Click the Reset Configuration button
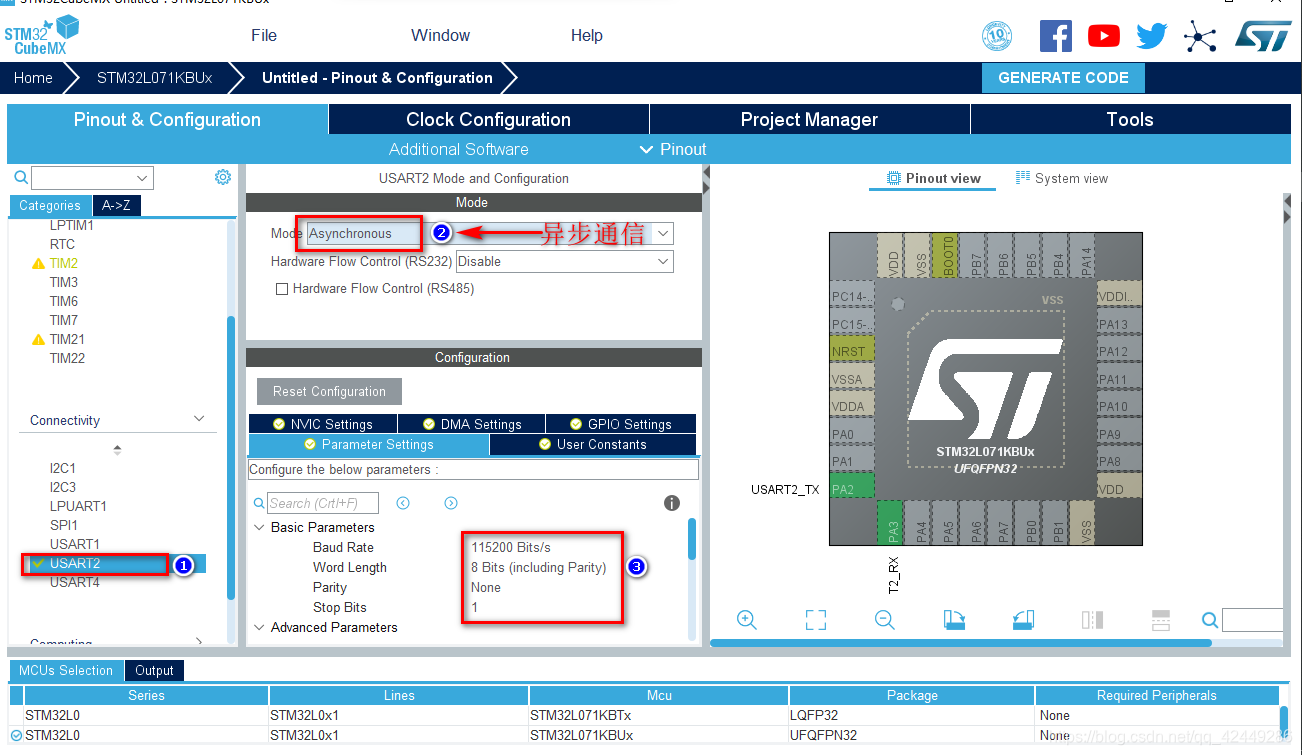This screenshot has height=755, width=1302. (x=329, y=391)
